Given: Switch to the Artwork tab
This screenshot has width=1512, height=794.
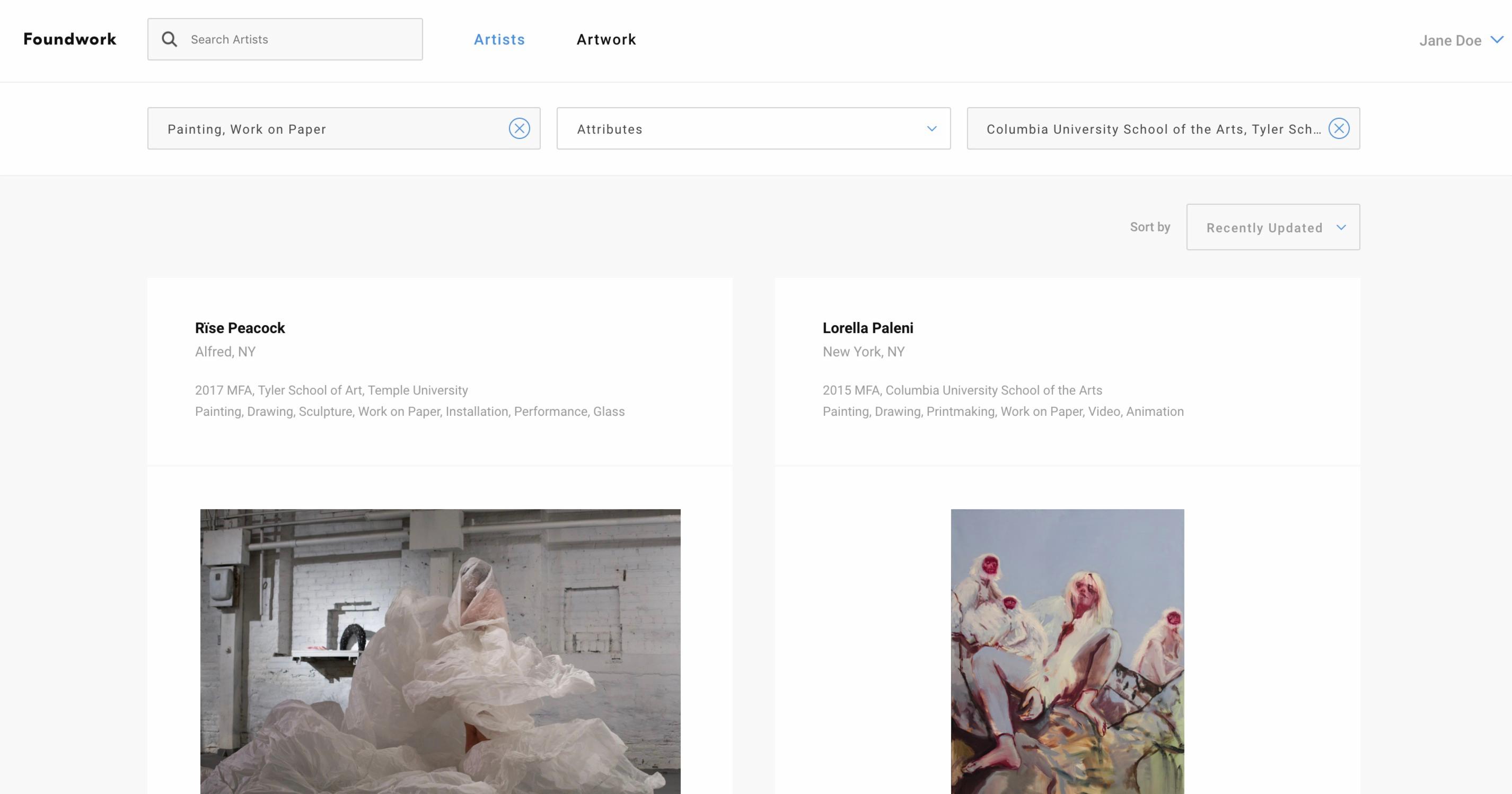Looking at the screenshot, I should click(x=606, y=39).
